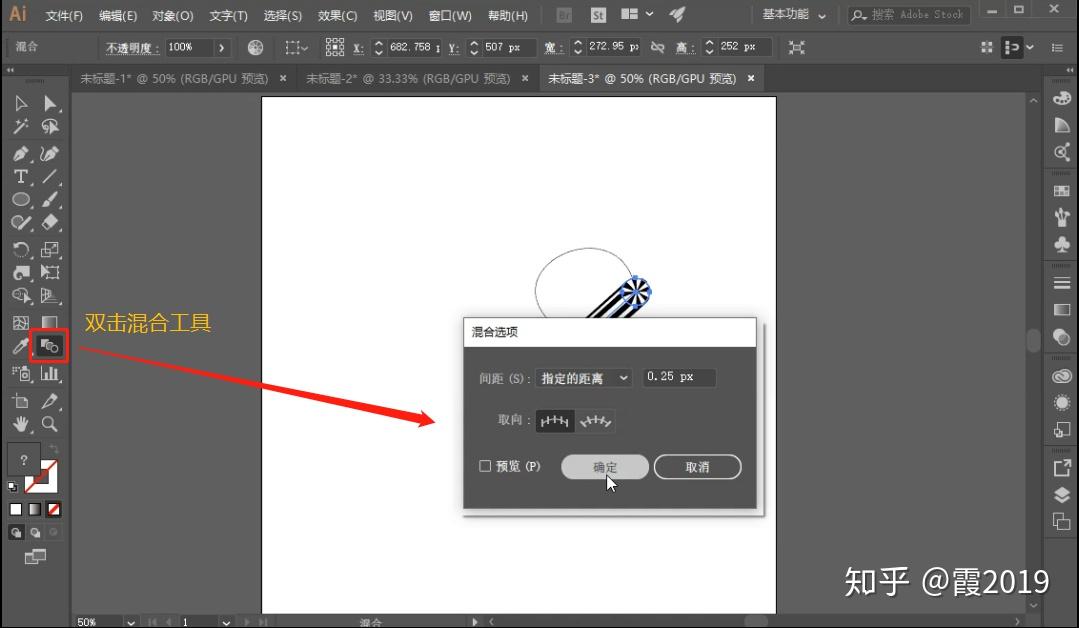This screenshot has height=628, width=1079.
Task: Select the Hand tool
Action: coord(21,424)
